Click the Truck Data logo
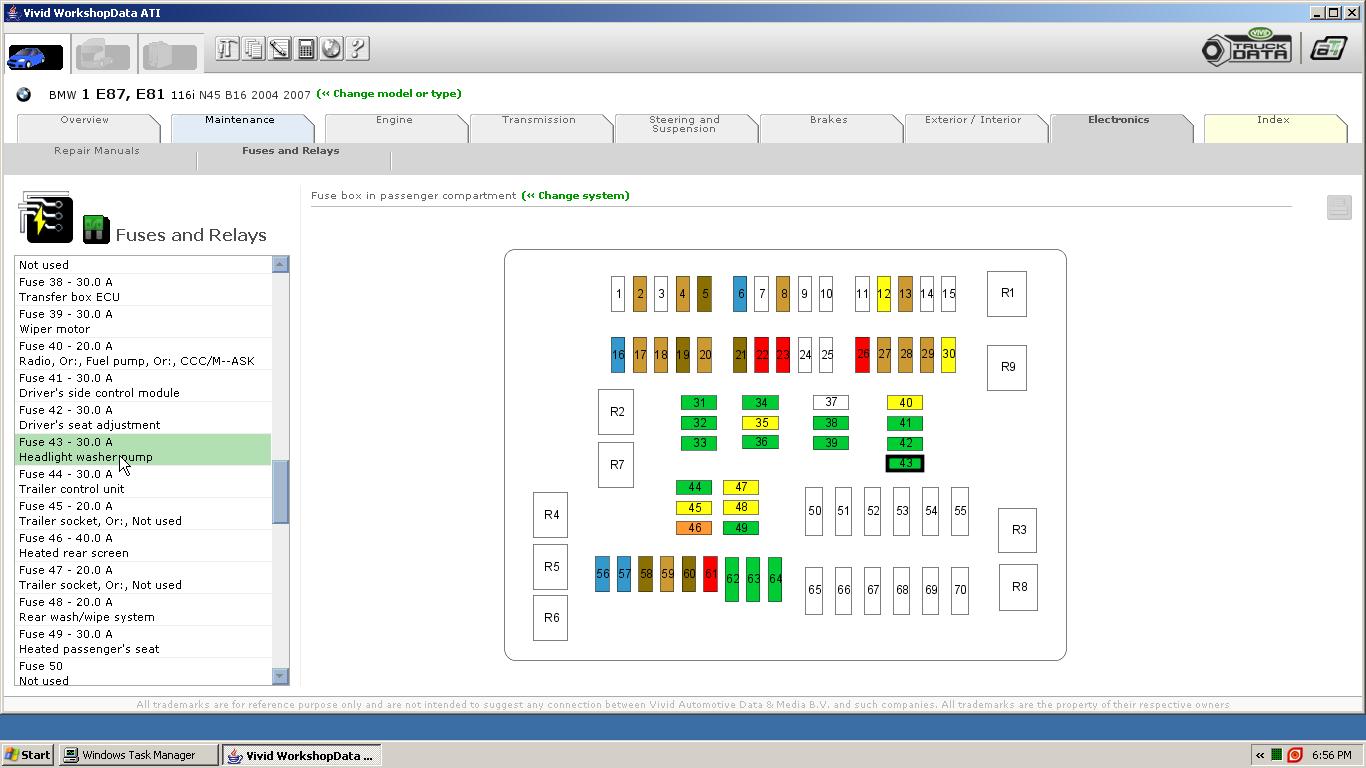The width and height of the screenshot is (1366, 768). (x=1247, y=48)
